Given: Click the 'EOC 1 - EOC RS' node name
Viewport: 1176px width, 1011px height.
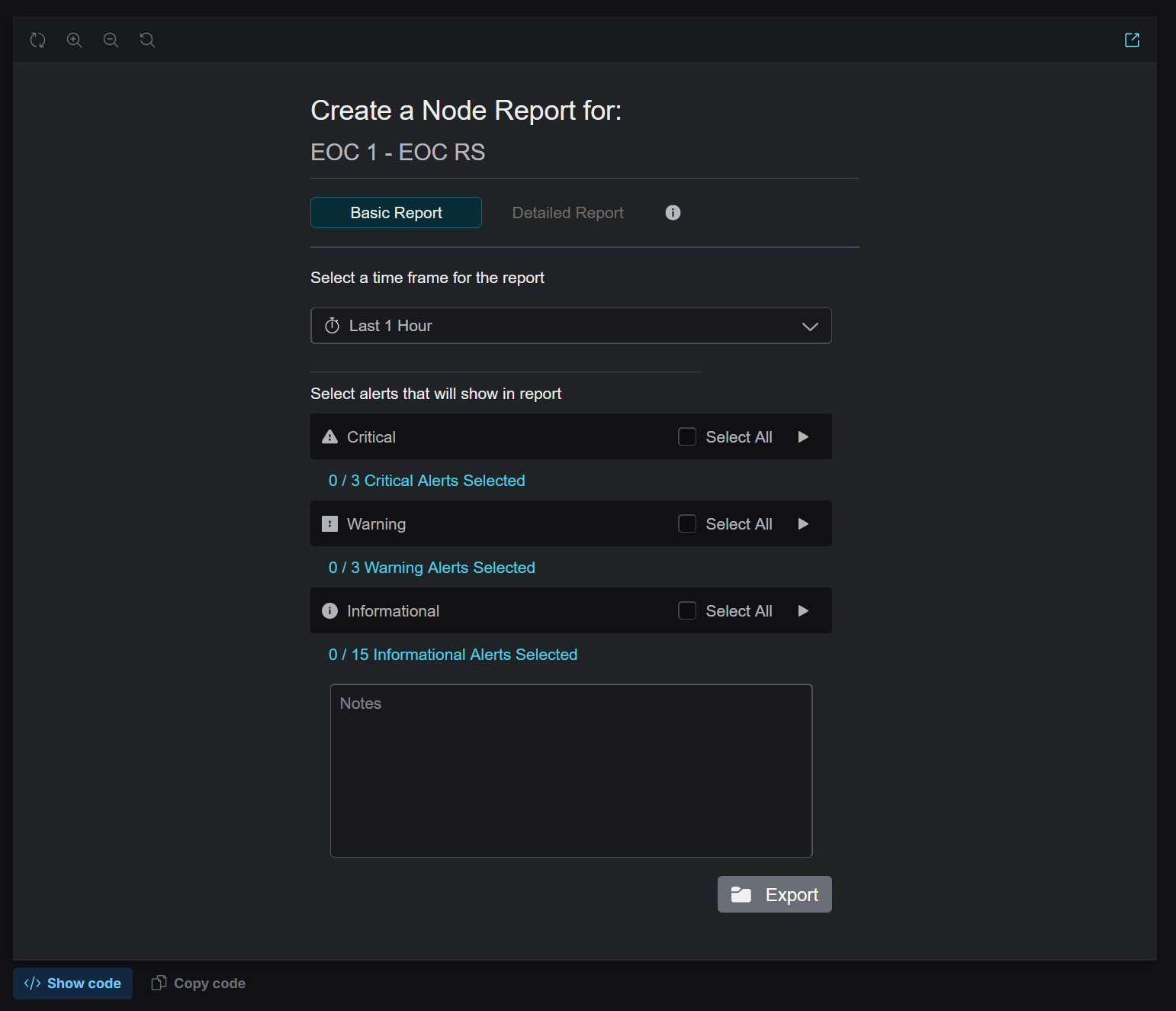Looking at the screenshot, I should tap(397, 152).
